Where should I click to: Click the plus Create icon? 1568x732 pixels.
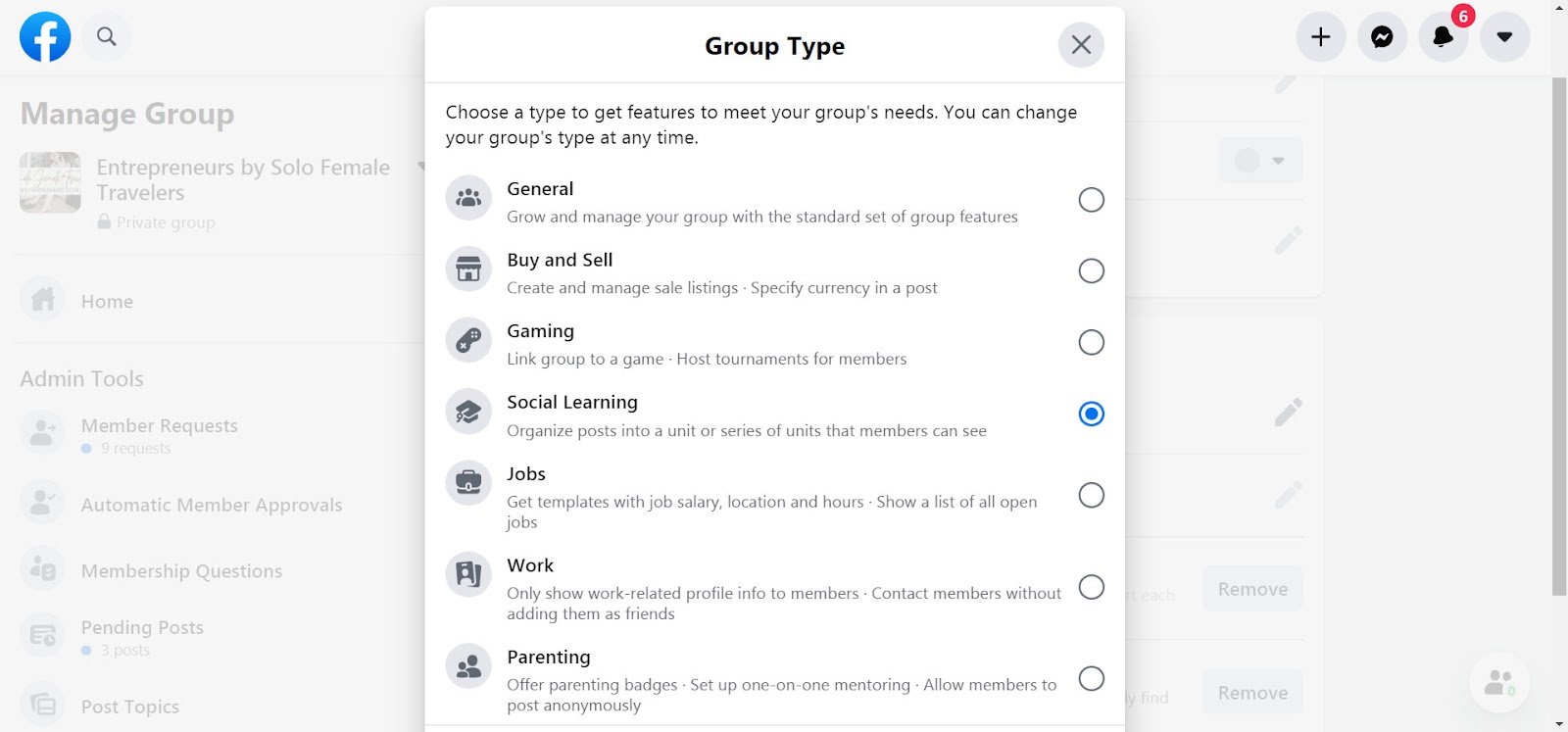[1321, 37]
